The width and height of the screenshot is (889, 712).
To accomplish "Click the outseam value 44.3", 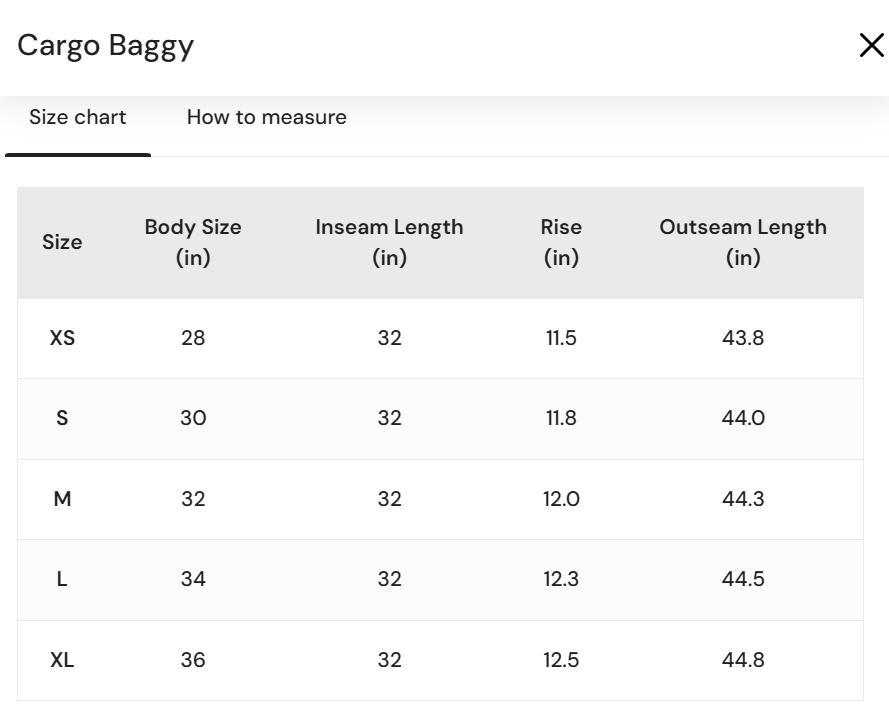I will (743, 499).
